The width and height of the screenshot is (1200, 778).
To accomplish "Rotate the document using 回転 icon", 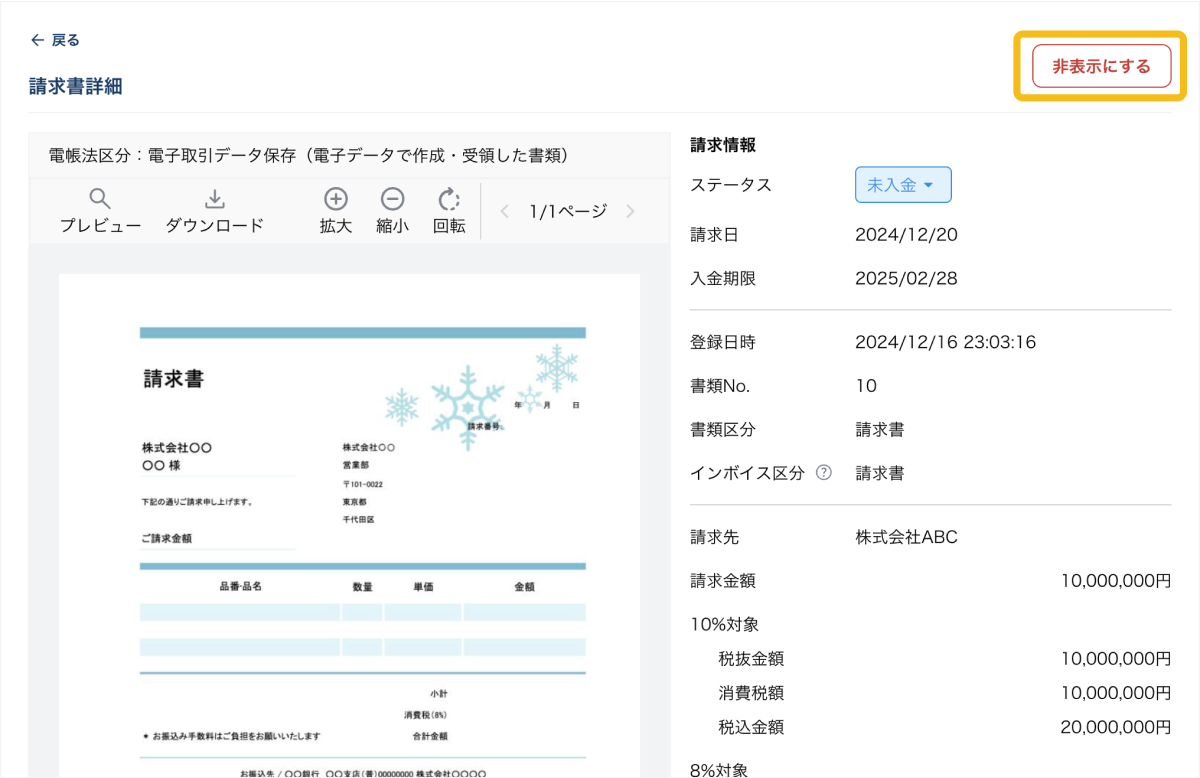I will click(x=449, y=199).
